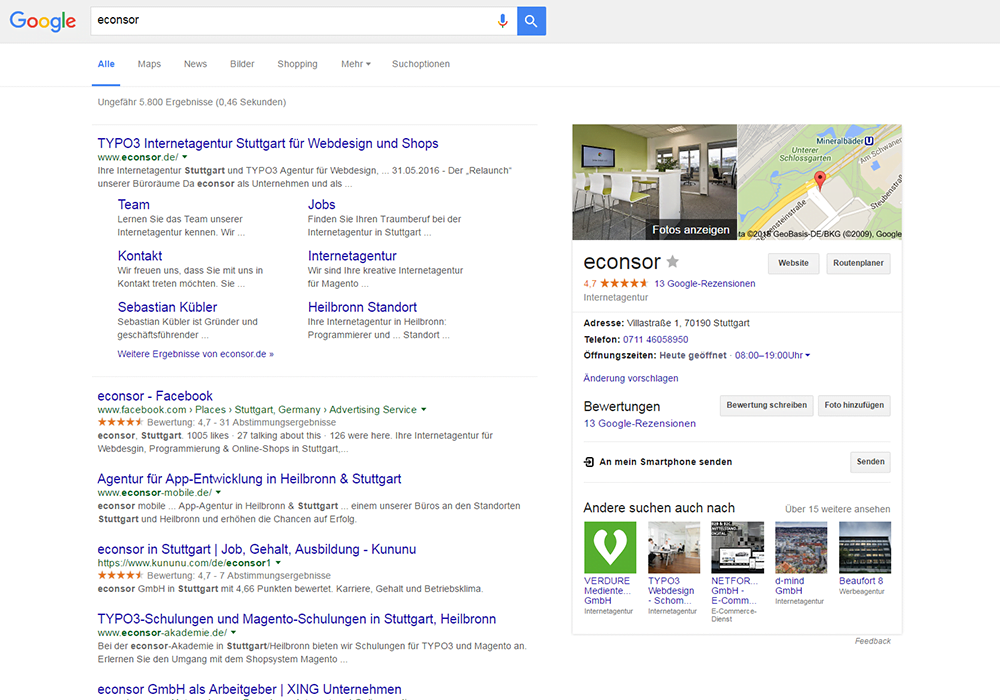Click the d-mind GmbH text link
Image resolution: width=1000 pixels, height=700 pixels.
[x=790, y=586]
